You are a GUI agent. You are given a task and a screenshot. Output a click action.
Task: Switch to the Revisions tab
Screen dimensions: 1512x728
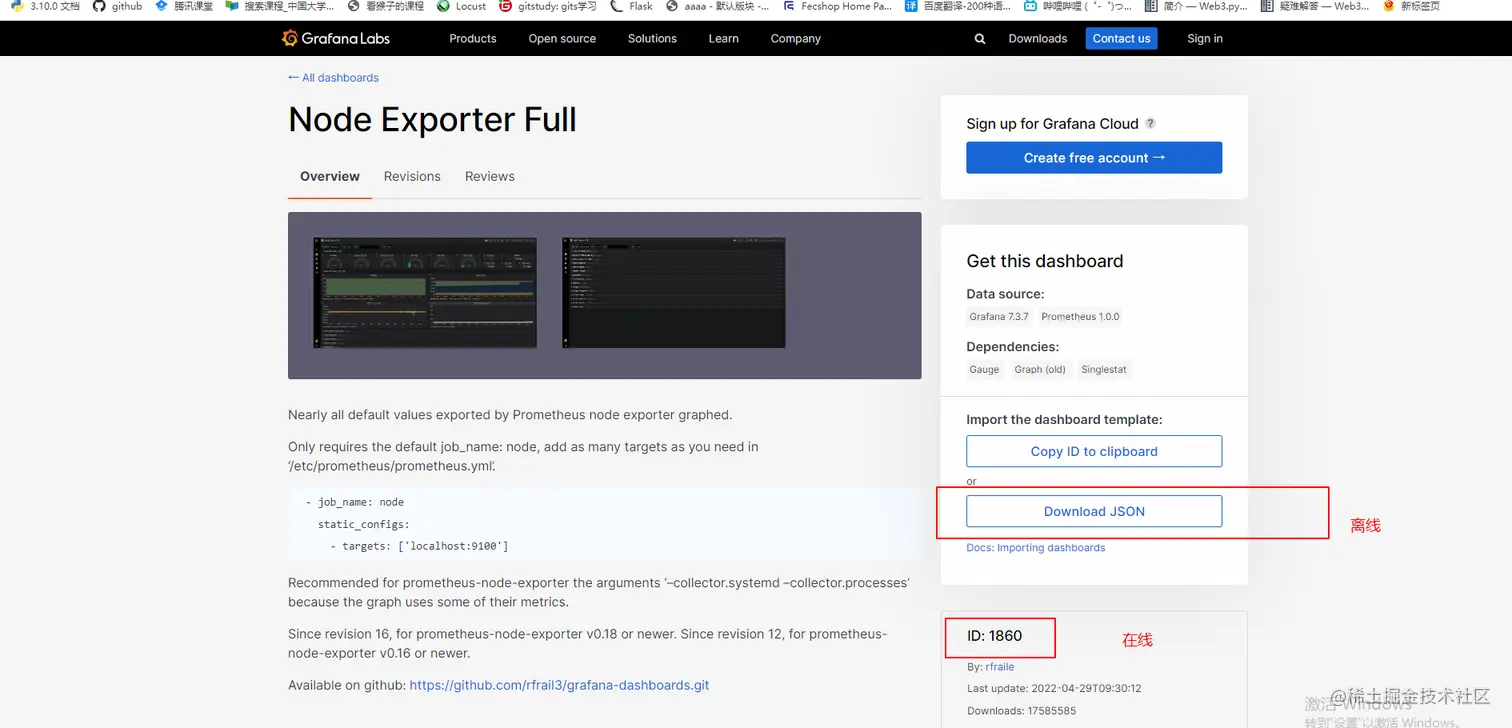(x=412, y=177)
